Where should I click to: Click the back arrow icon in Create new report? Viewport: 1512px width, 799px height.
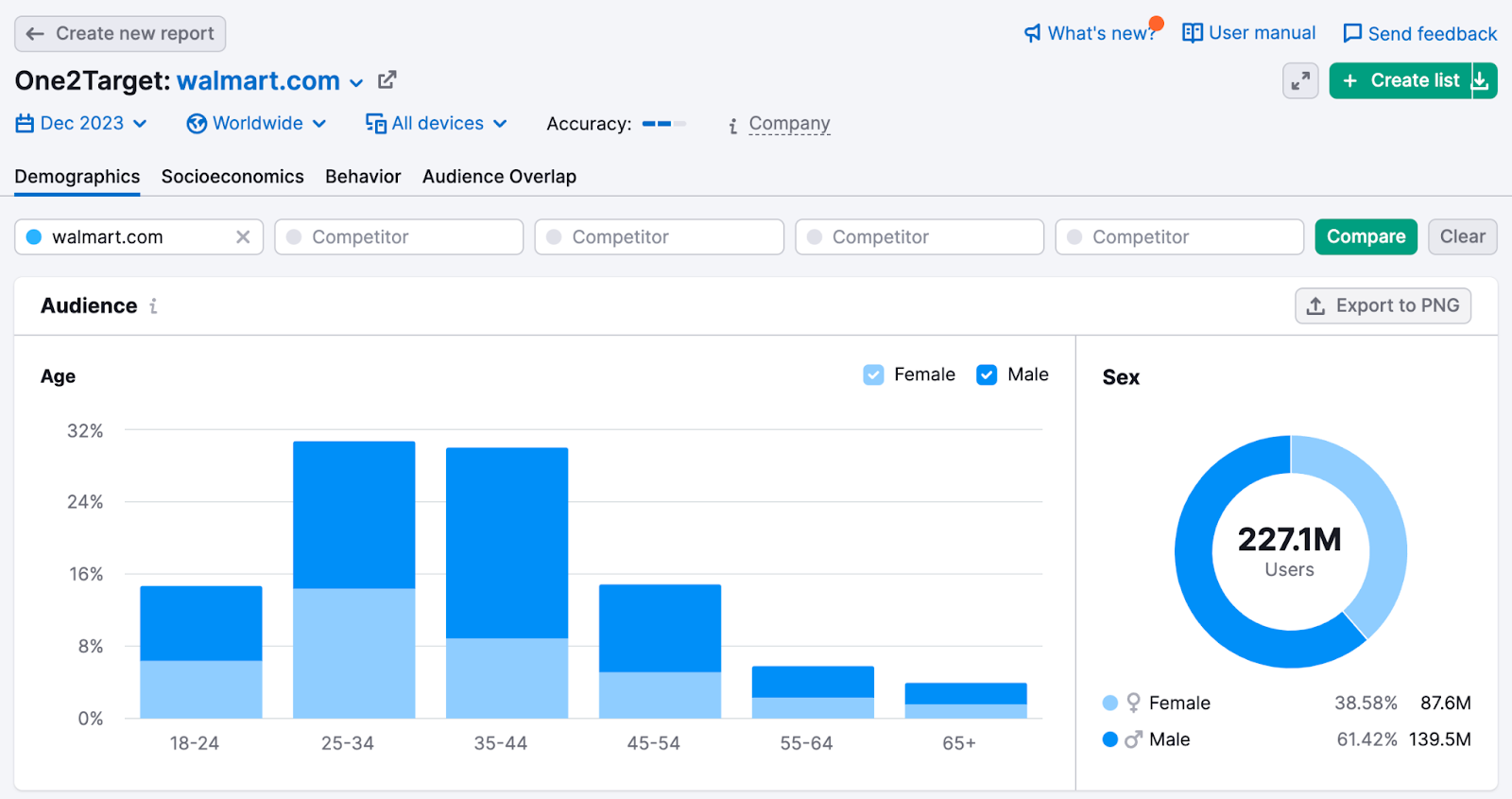(36, 34)
